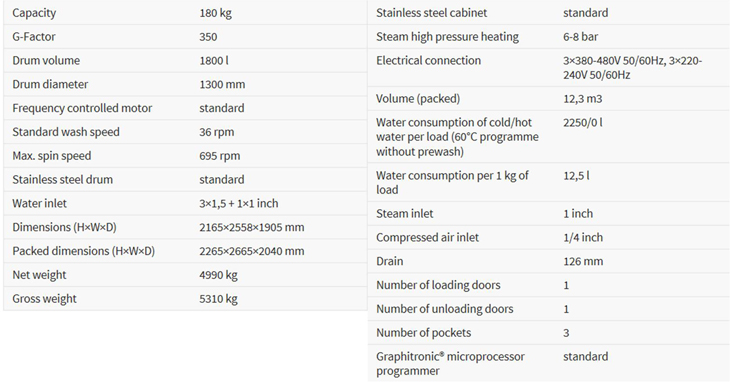Image resolution: width=730 pixels, height=382 pixels.
Task: Select the Water inlet specification value
Action: (x=239, y=203)
